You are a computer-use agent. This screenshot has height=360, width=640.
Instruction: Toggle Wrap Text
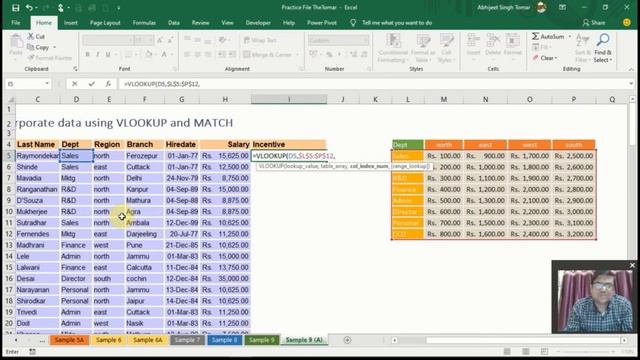(260, 40)
